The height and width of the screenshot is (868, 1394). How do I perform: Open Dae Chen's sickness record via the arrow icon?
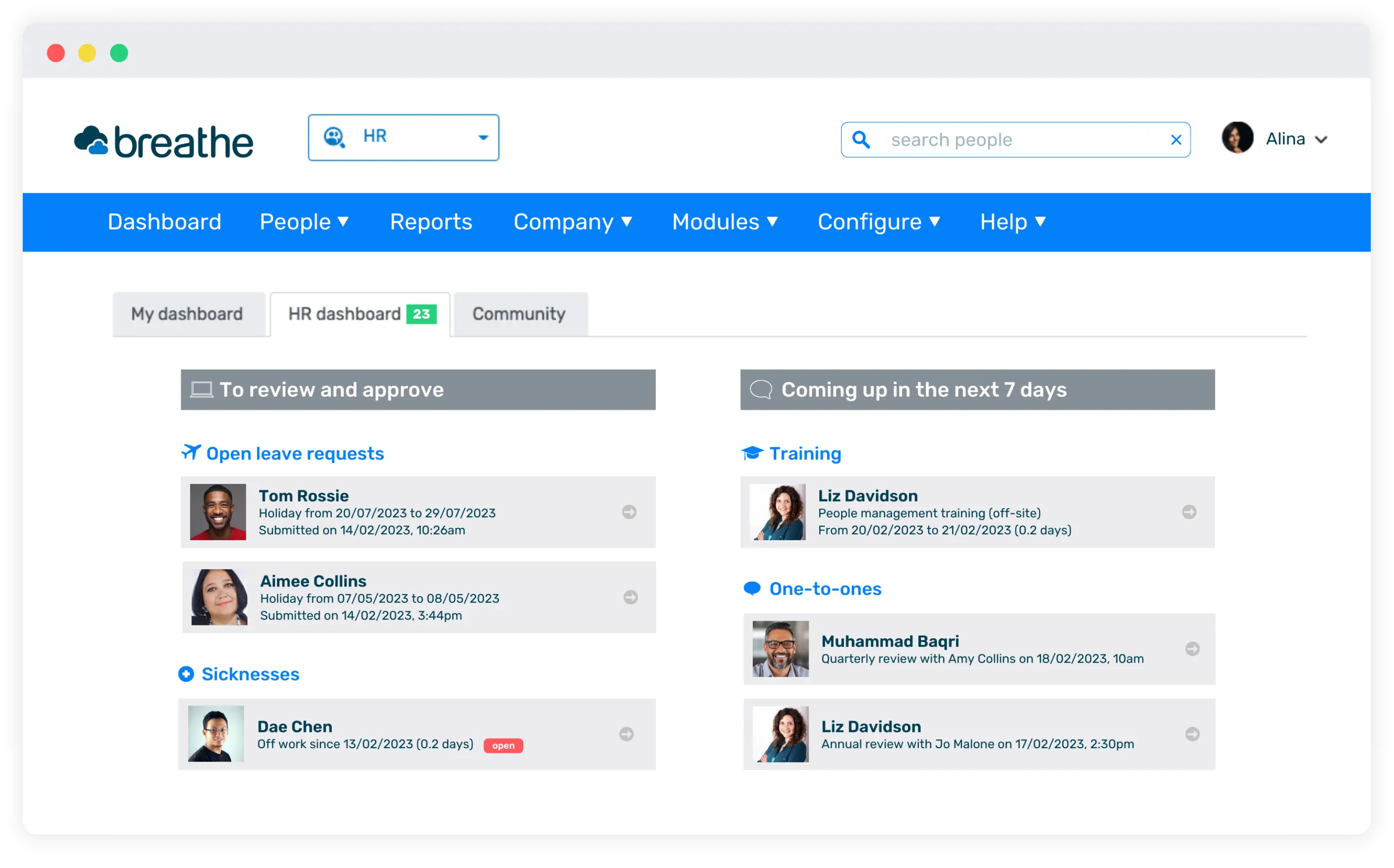click(x=626, y=734)
